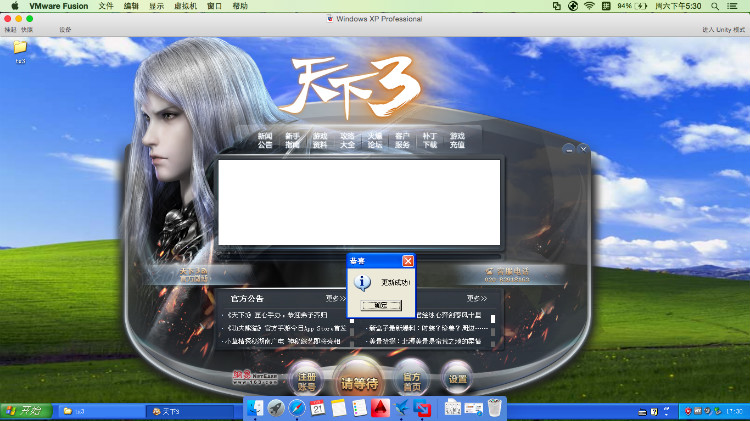750x421 pixels.
Task: Close the 天下3 launcher with X icon
Action: (583, 149)
